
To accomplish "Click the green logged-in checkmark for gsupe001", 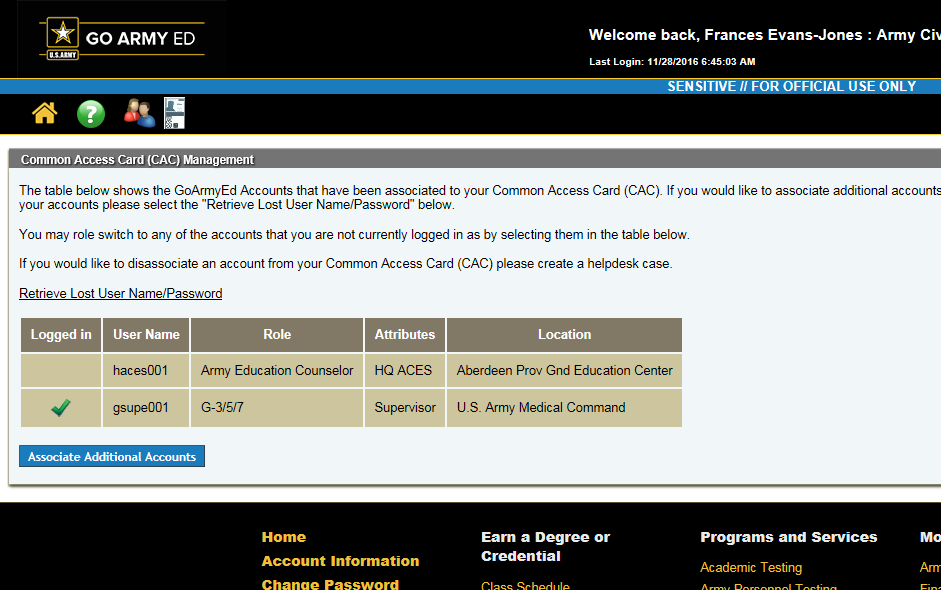I will 61,408.
